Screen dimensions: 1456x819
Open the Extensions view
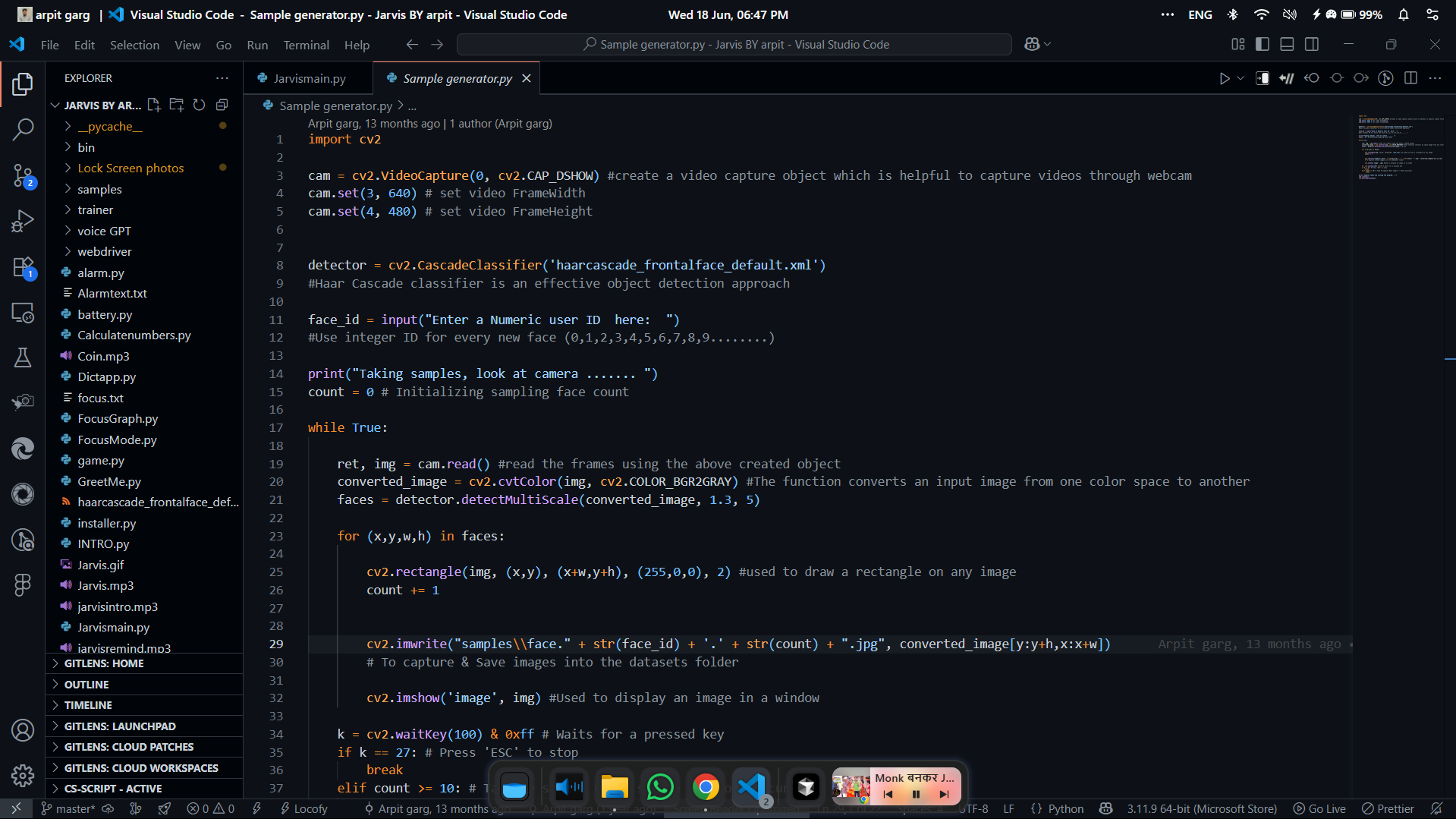23,267
